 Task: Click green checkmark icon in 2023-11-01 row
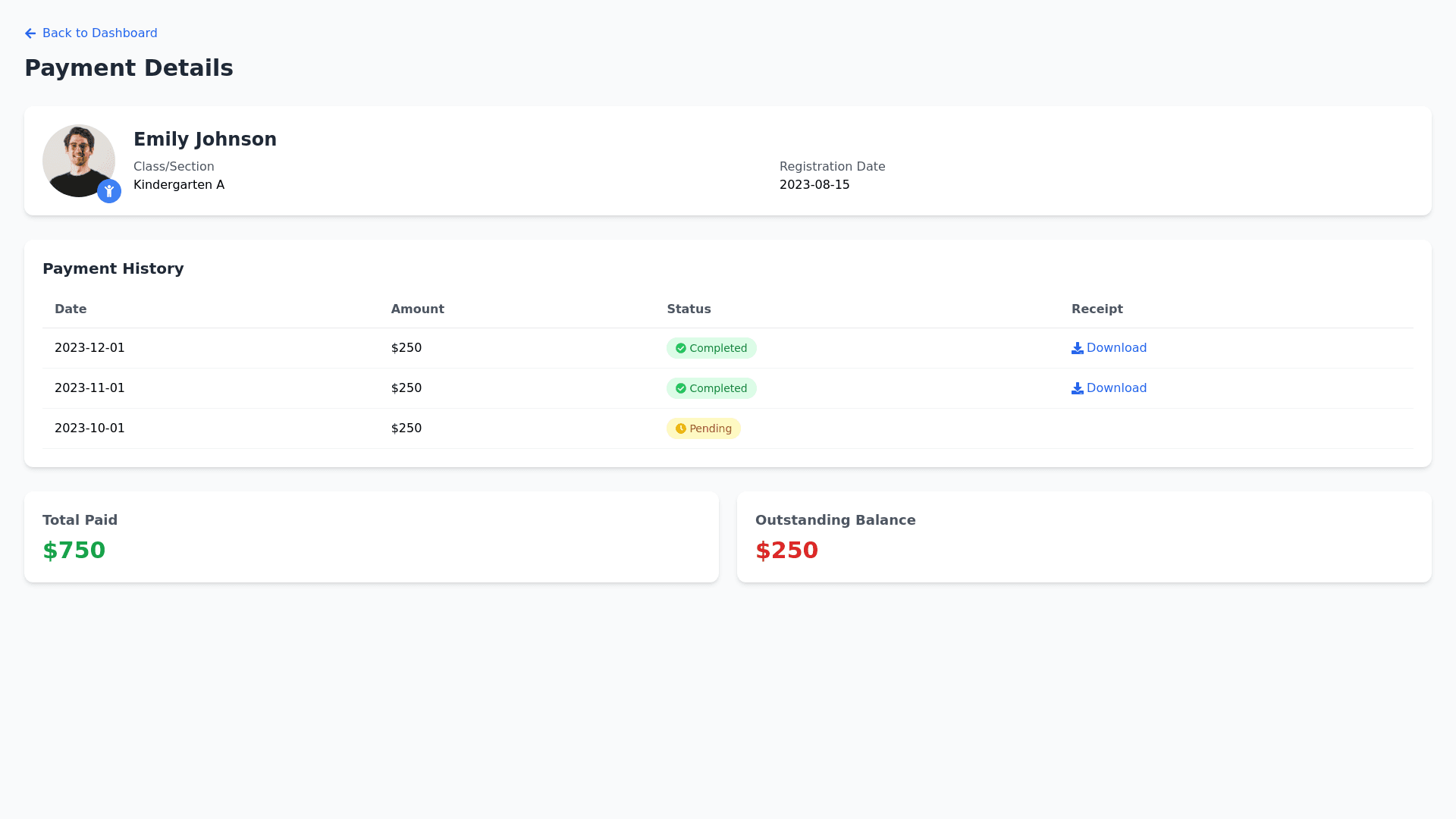[681, 388]
